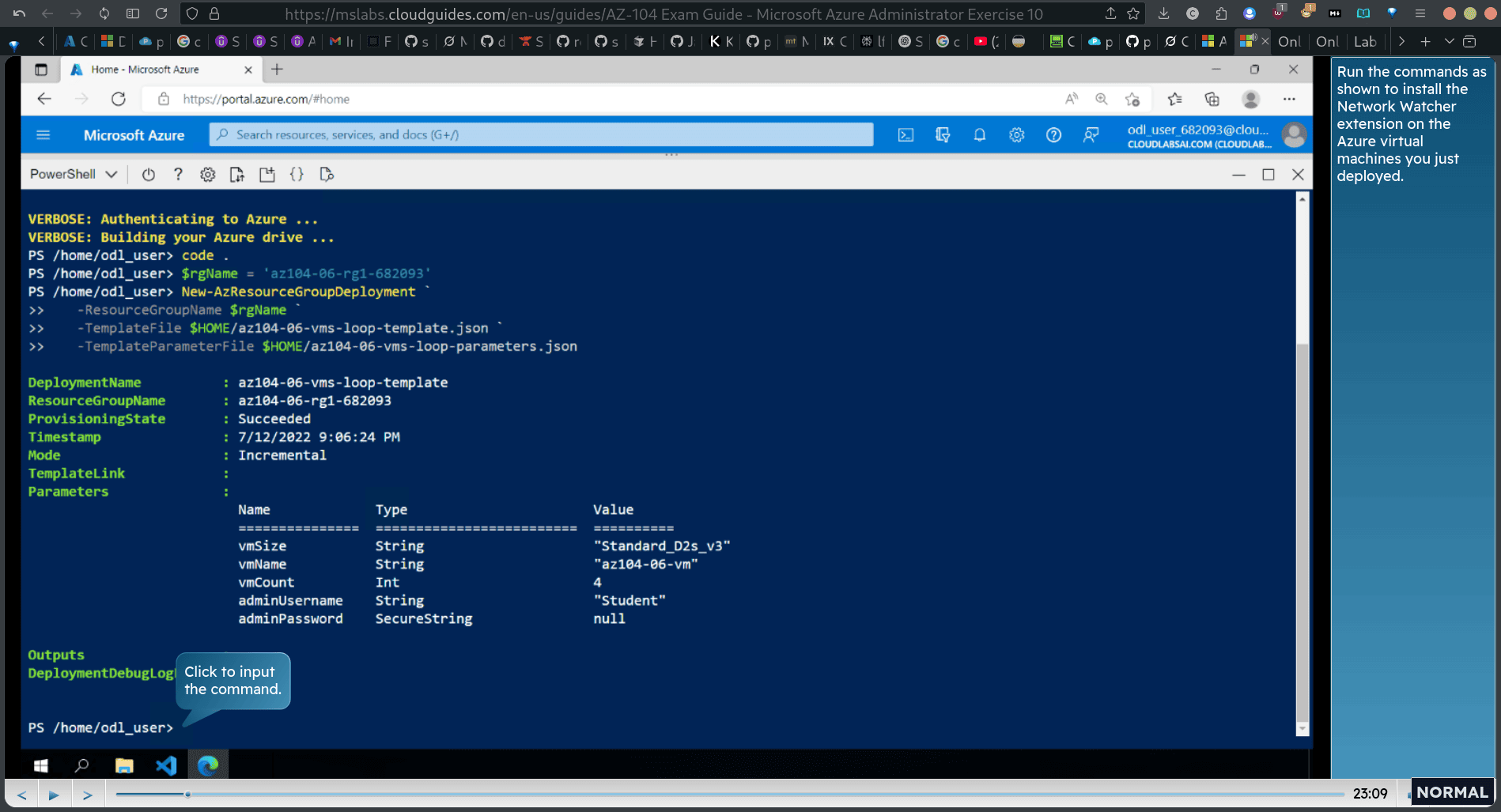Open Cloud Shell help question mark

click(x=178, y=175)
